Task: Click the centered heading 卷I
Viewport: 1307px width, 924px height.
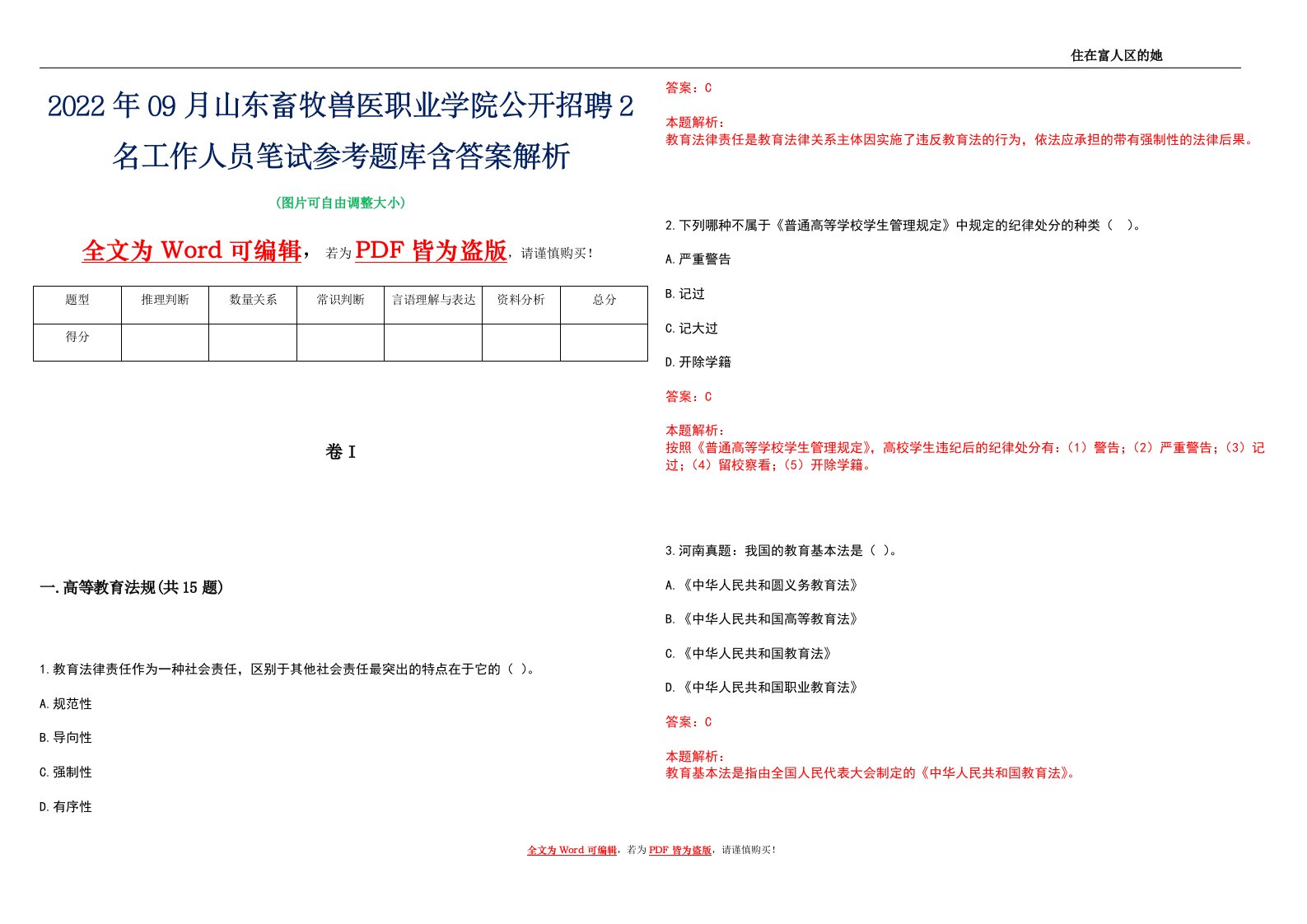Action: 340,451
